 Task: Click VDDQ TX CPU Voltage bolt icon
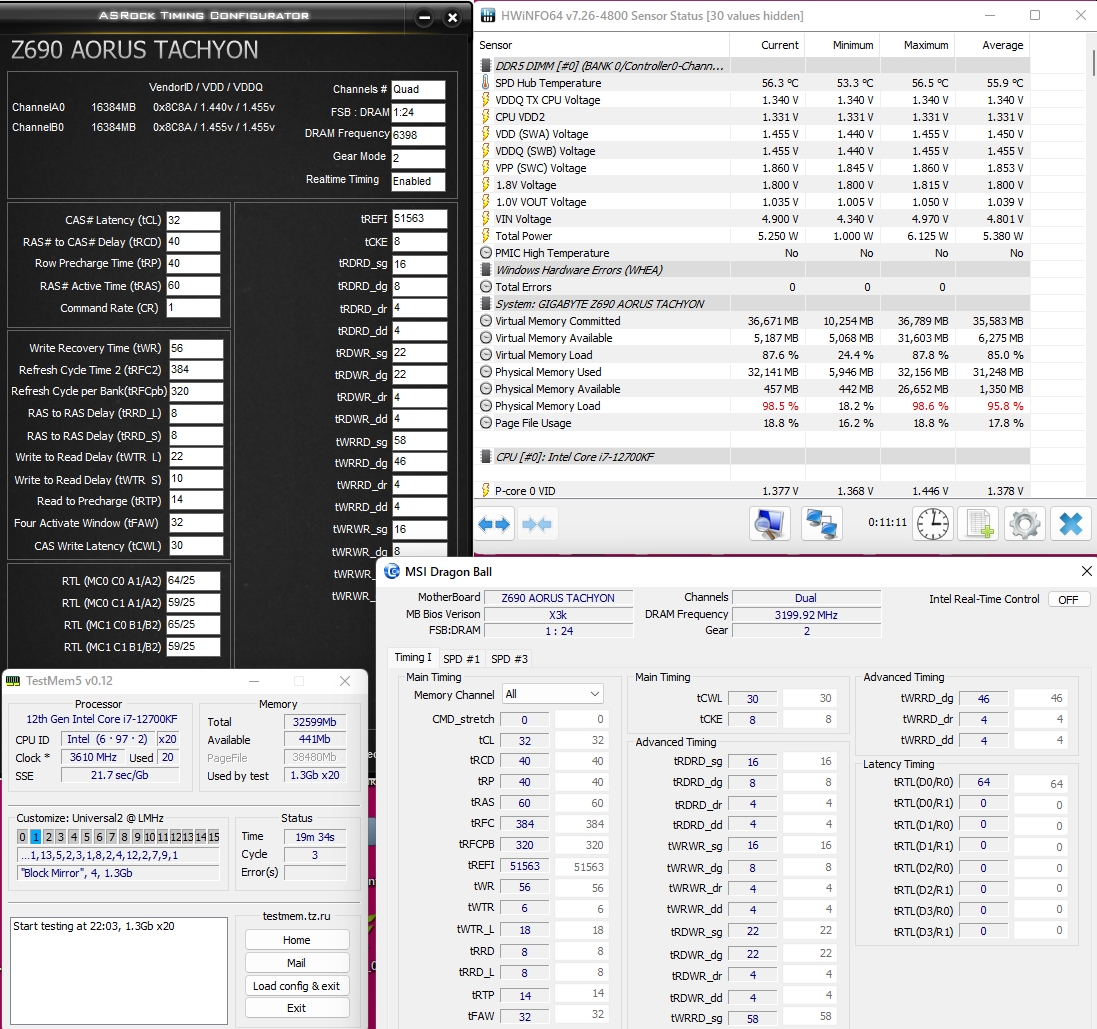pyautogui.click(x=486, y=99)
